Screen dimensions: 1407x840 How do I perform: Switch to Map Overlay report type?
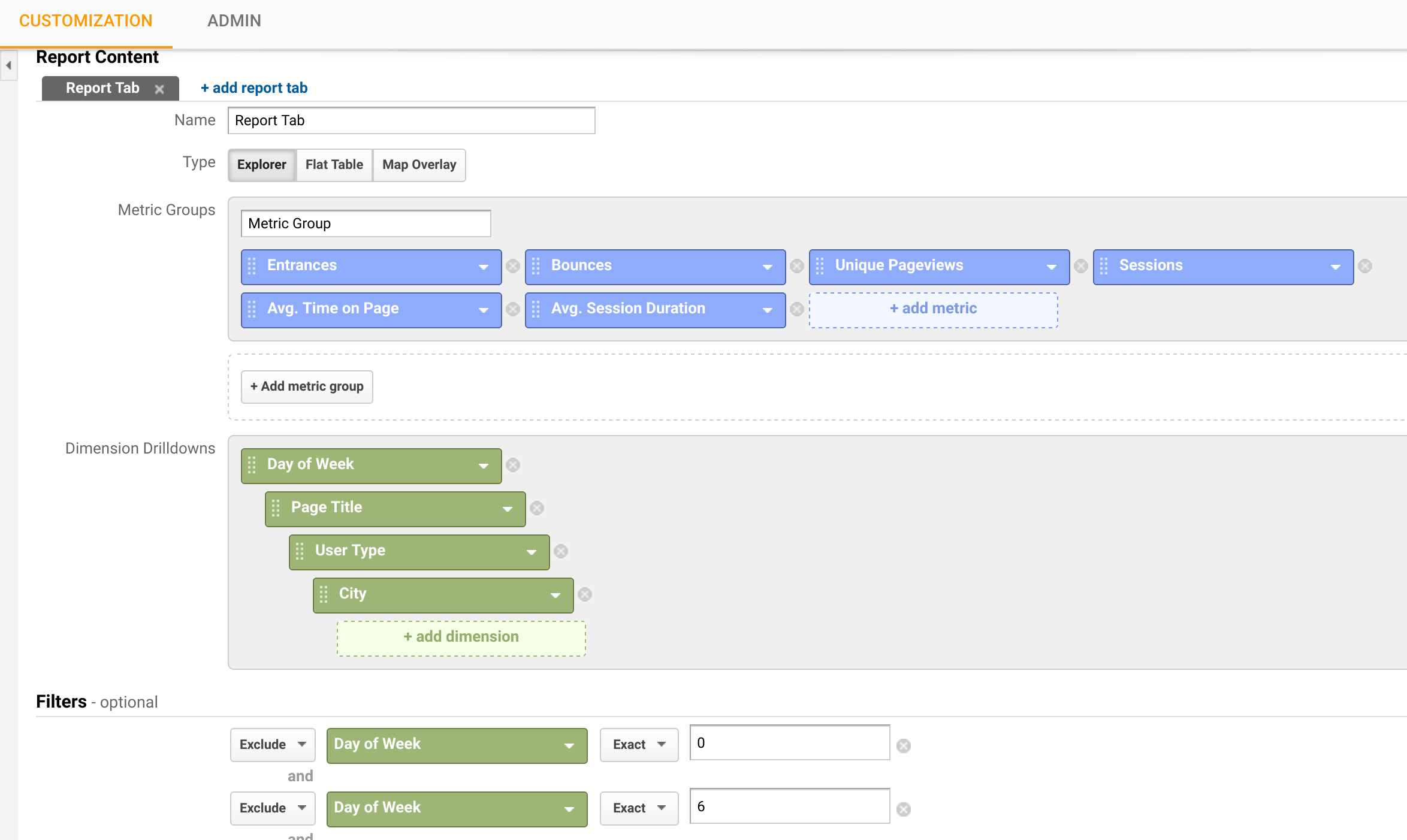(x=417, y=164)
